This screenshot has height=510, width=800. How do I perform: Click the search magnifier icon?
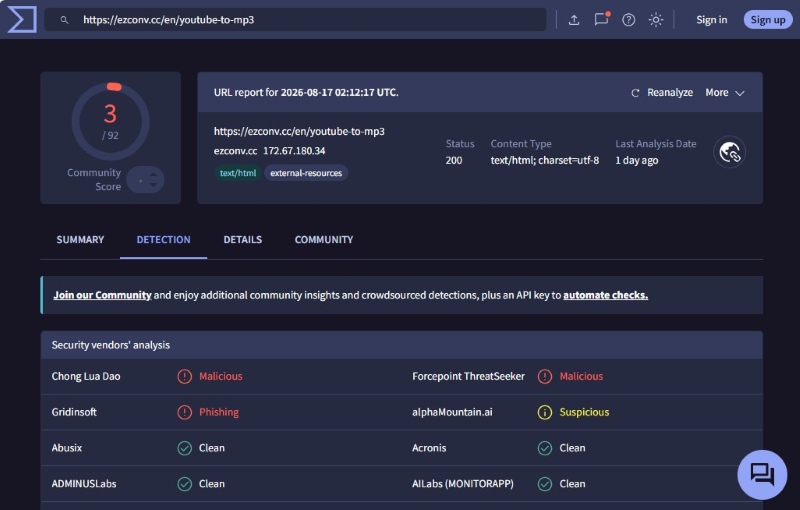tap(64, 20)
